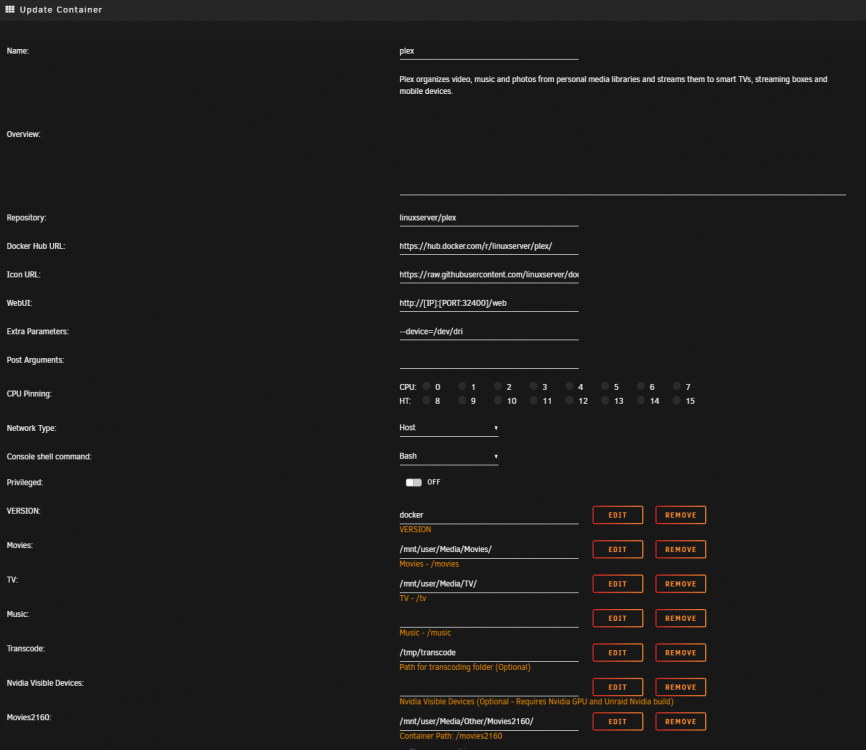Check CPU 0 pinning box

point(426,386)
